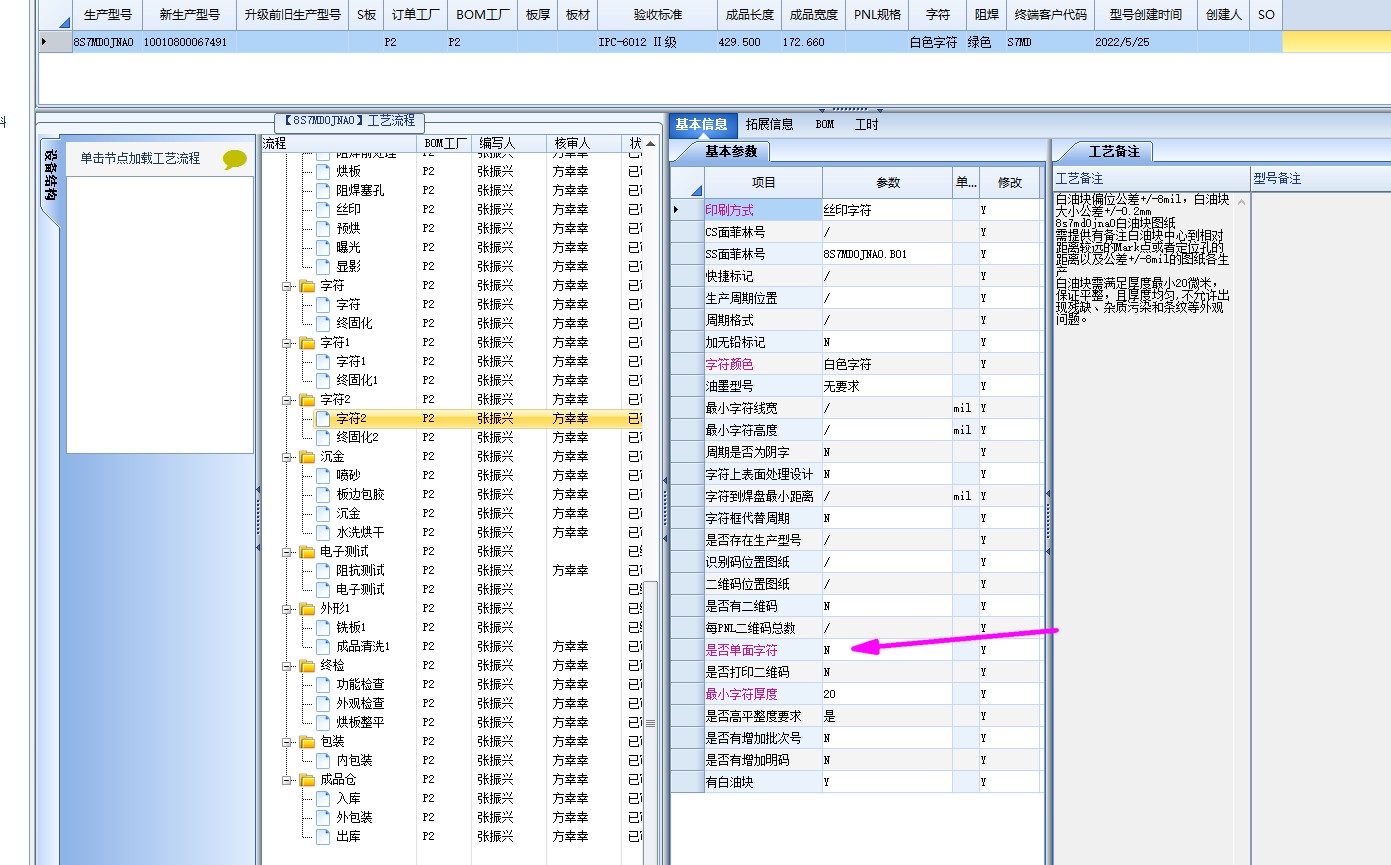1391x865 pixels.
Task: Click the document icon beside 成品清洗1
Action: coord(323,647)
